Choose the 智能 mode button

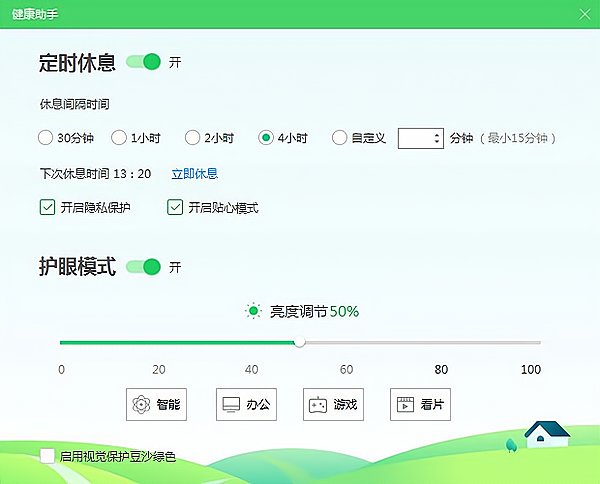pos(157,404)
